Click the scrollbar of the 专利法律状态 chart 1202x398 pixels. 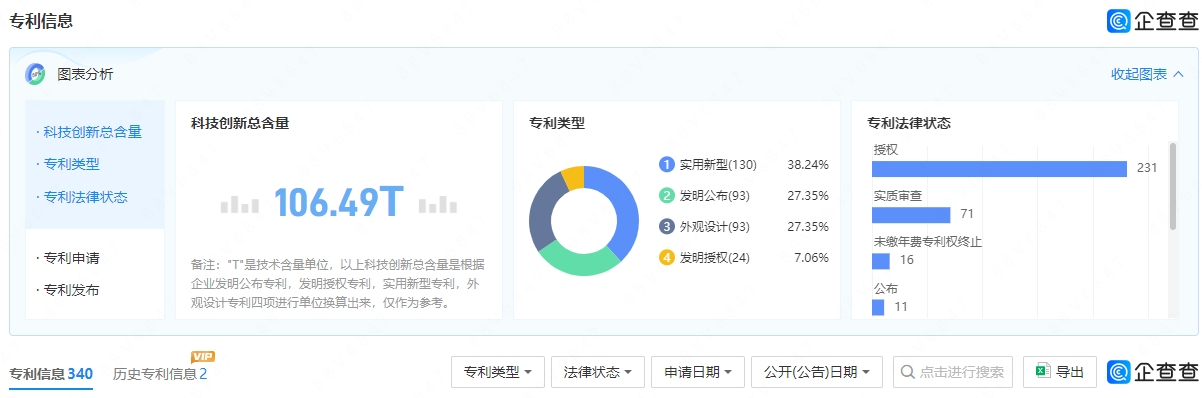[1173, 186]
